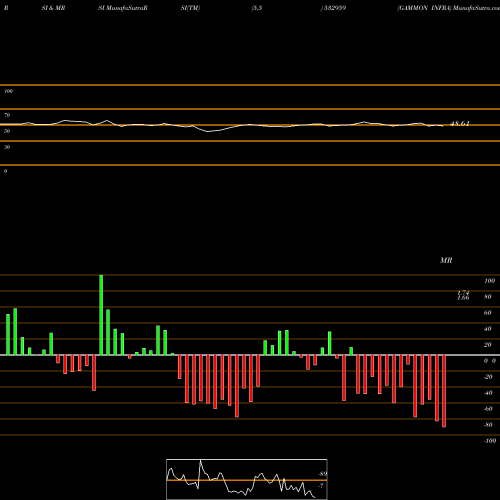
Task: Click the -7 value in mini chart
Action: click(x=321, y=486)
